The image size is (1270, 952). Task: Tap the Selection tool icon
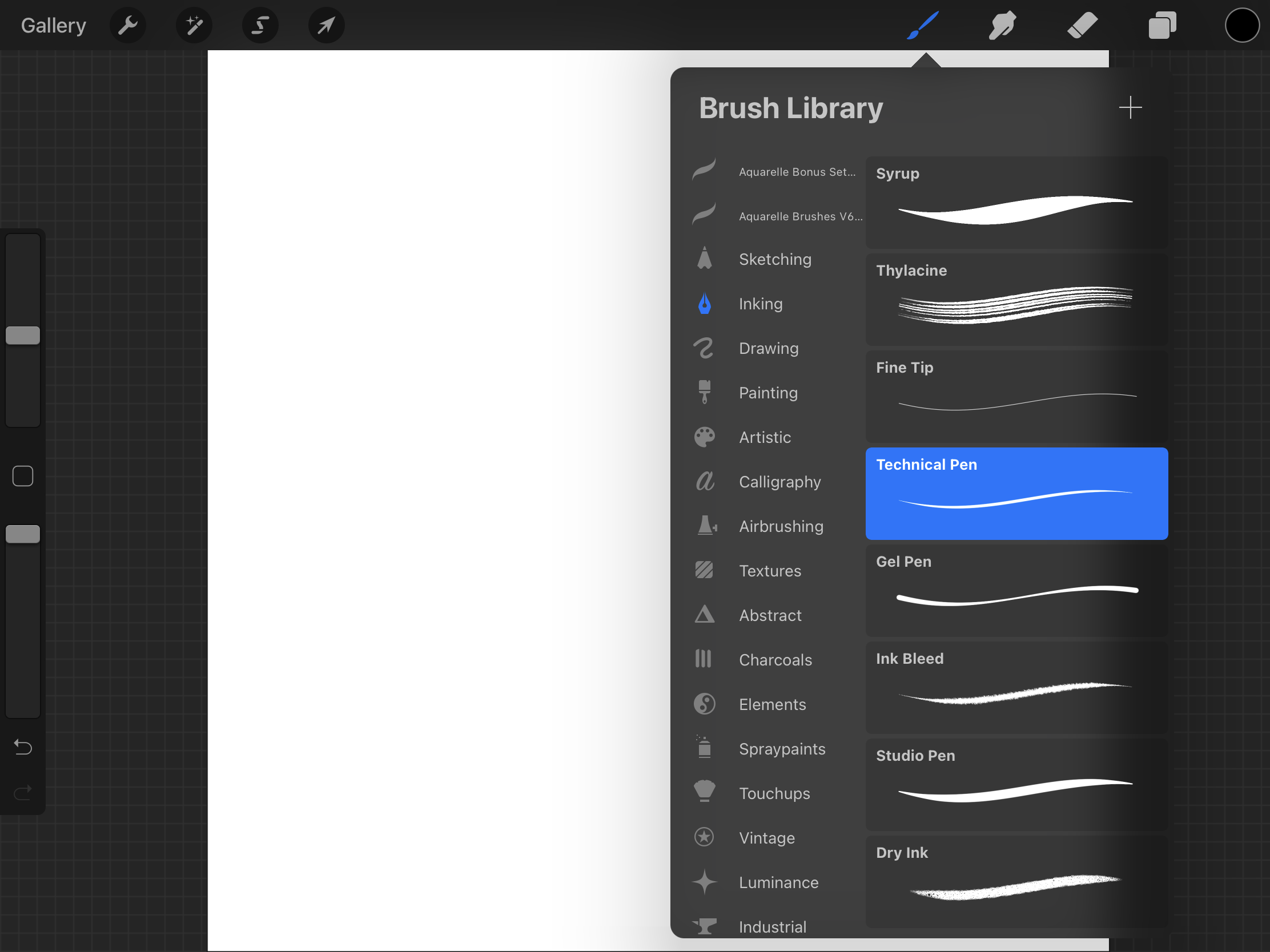pos(260,25)
